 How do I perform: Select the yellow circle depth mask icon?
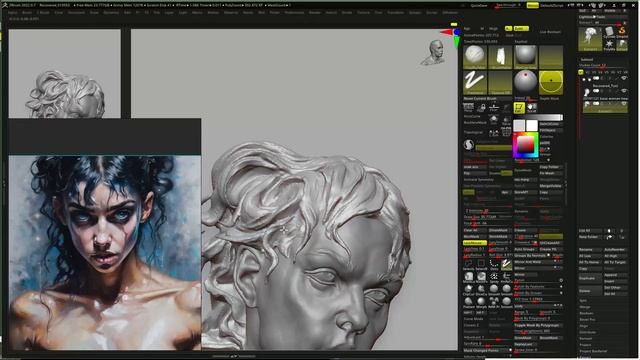click(x=551, y=82)
